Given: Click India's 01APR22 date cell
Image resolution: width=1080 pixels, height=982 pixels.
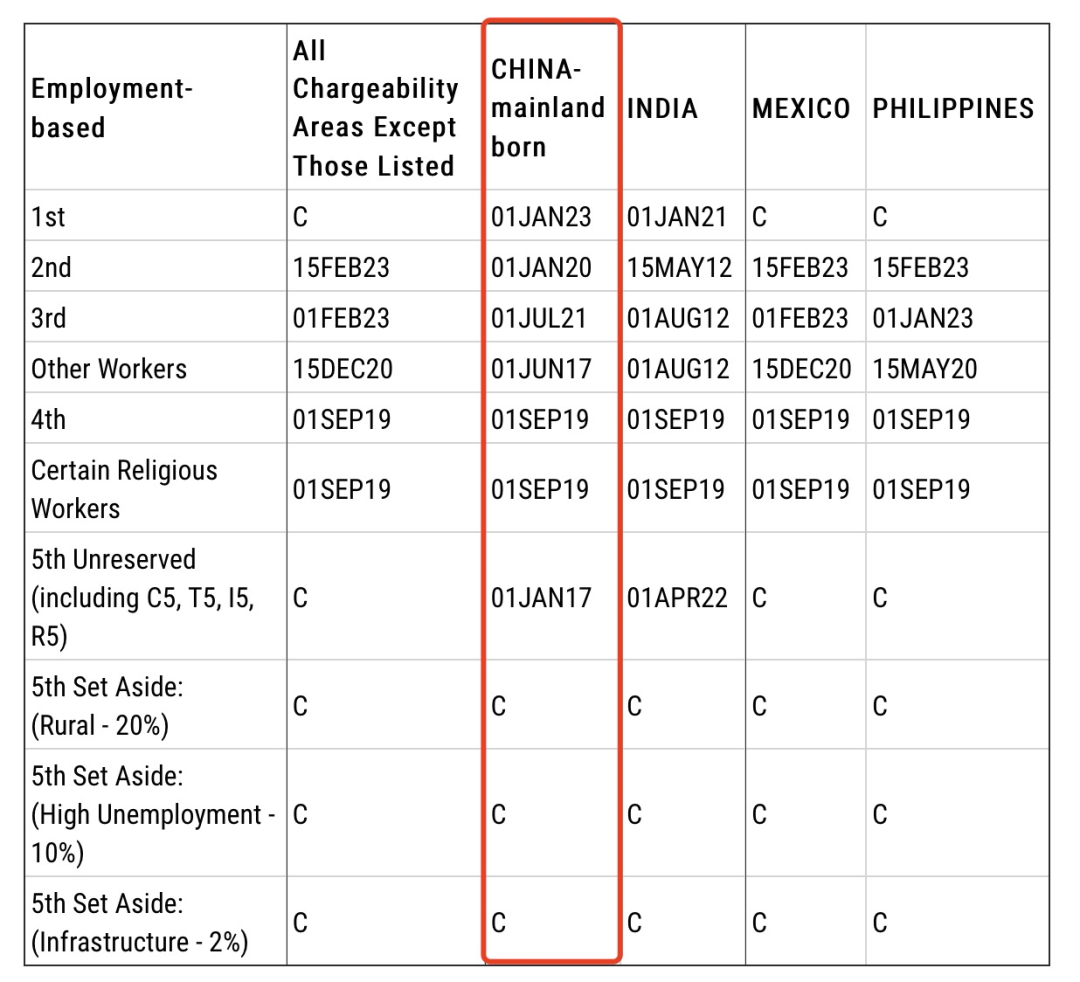Looking at the screenshot, I should pos(677,597).
